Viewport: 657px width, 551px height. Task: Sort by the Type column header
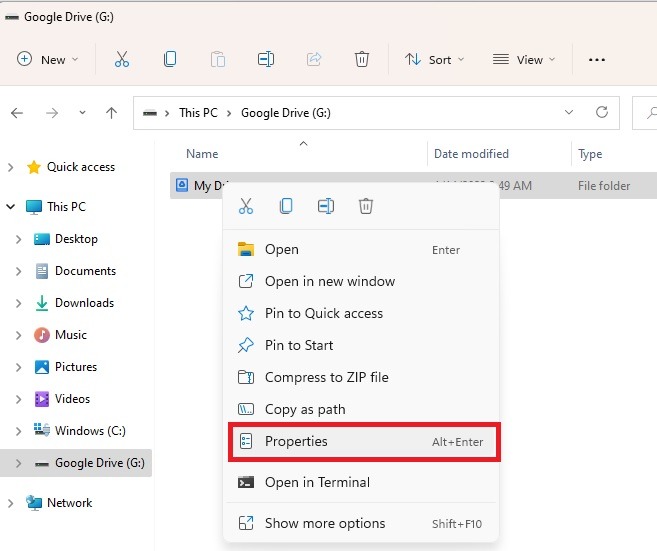[590, 154]
